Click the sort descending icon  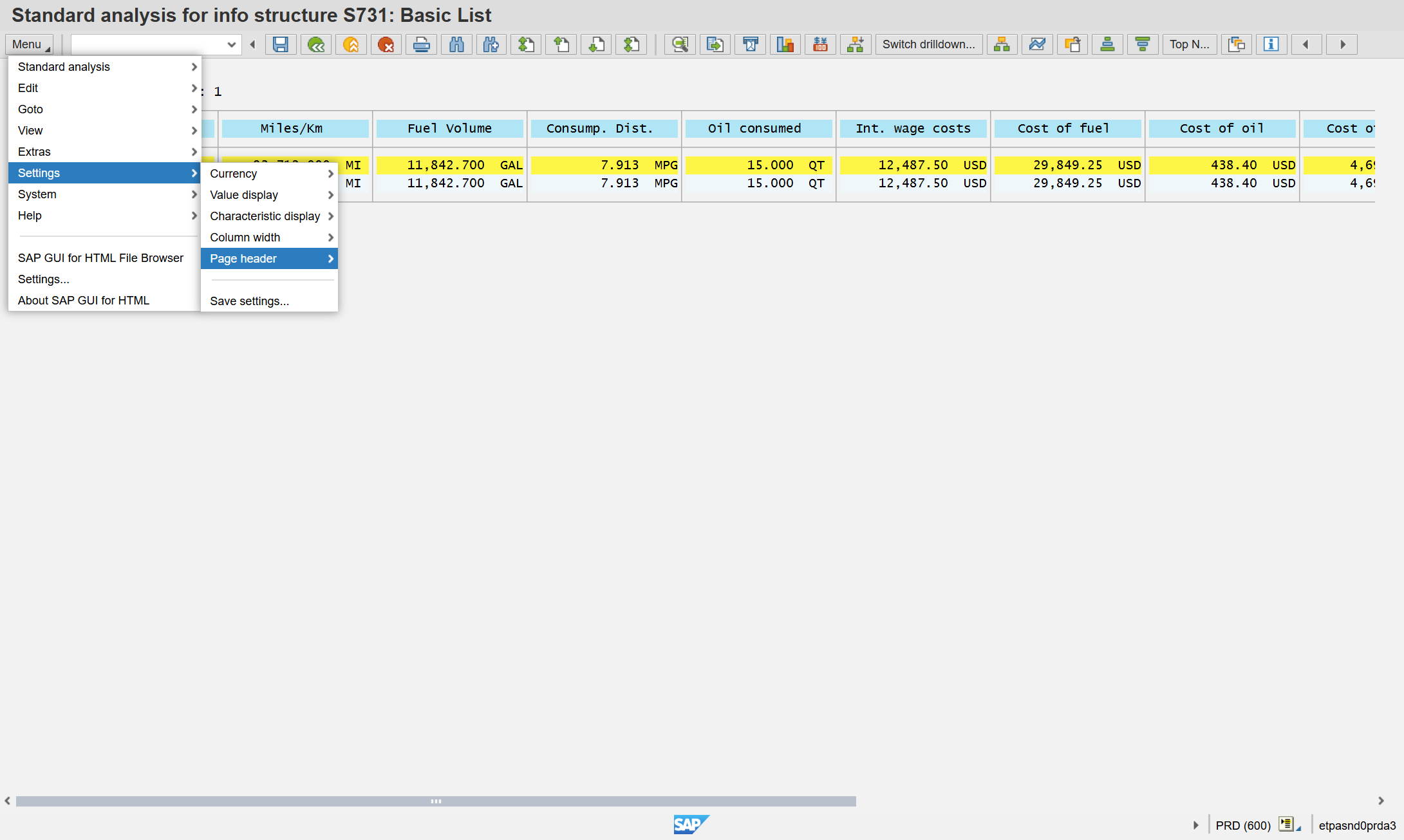(x=1143, y=44)
